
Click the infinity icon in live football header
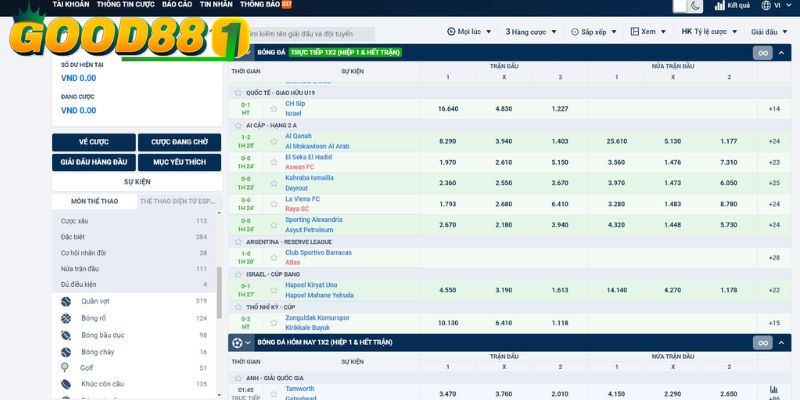coord(761,52)
